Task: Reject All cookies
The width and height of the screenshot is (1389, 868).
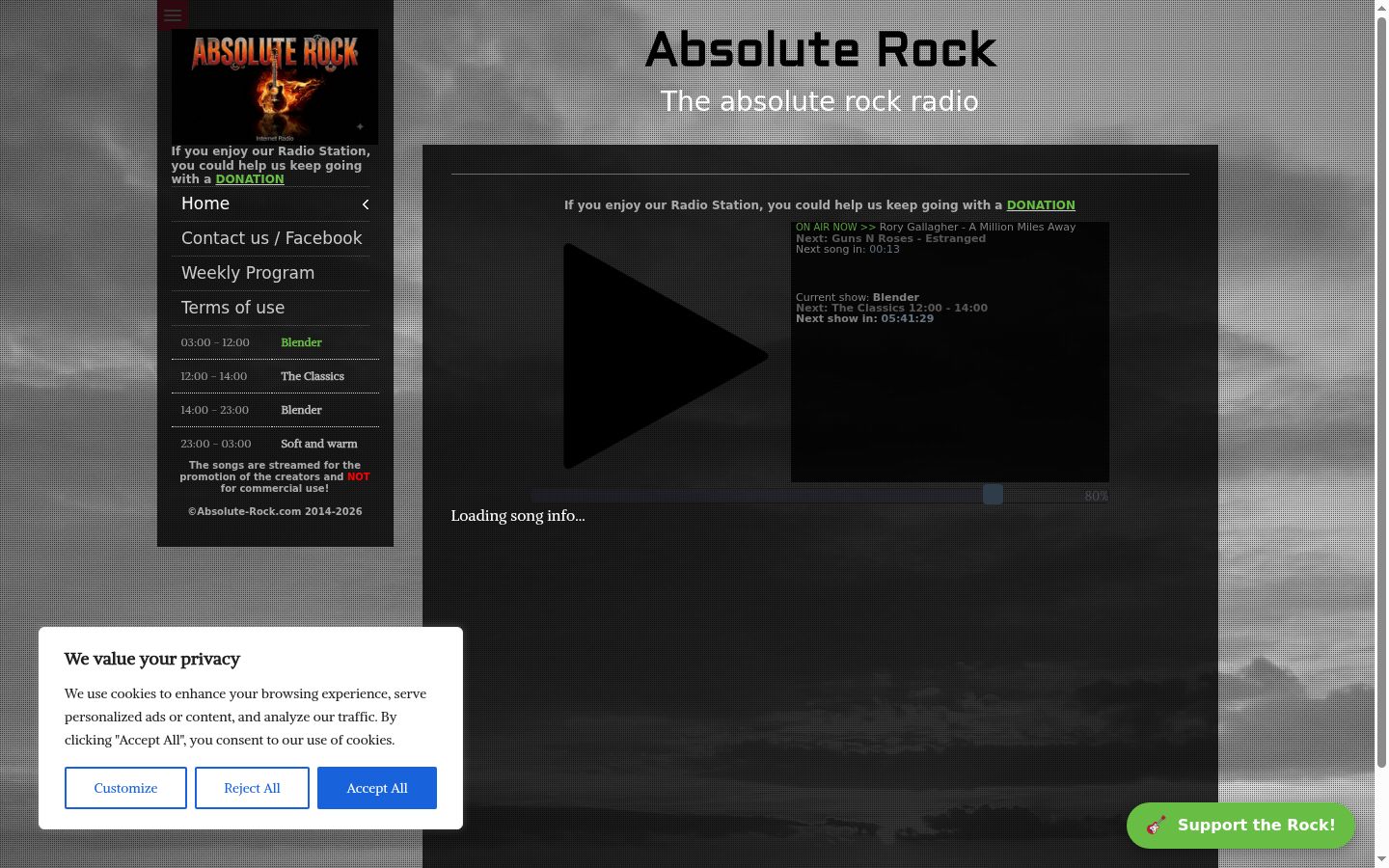Action: pyautogui.click(x=252, y=788)
